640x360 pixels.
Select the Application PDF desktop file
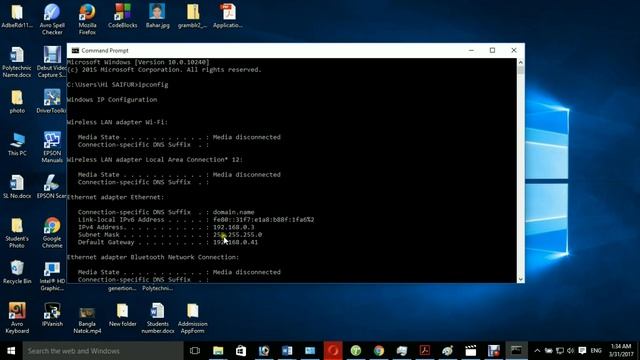[228, 16]
